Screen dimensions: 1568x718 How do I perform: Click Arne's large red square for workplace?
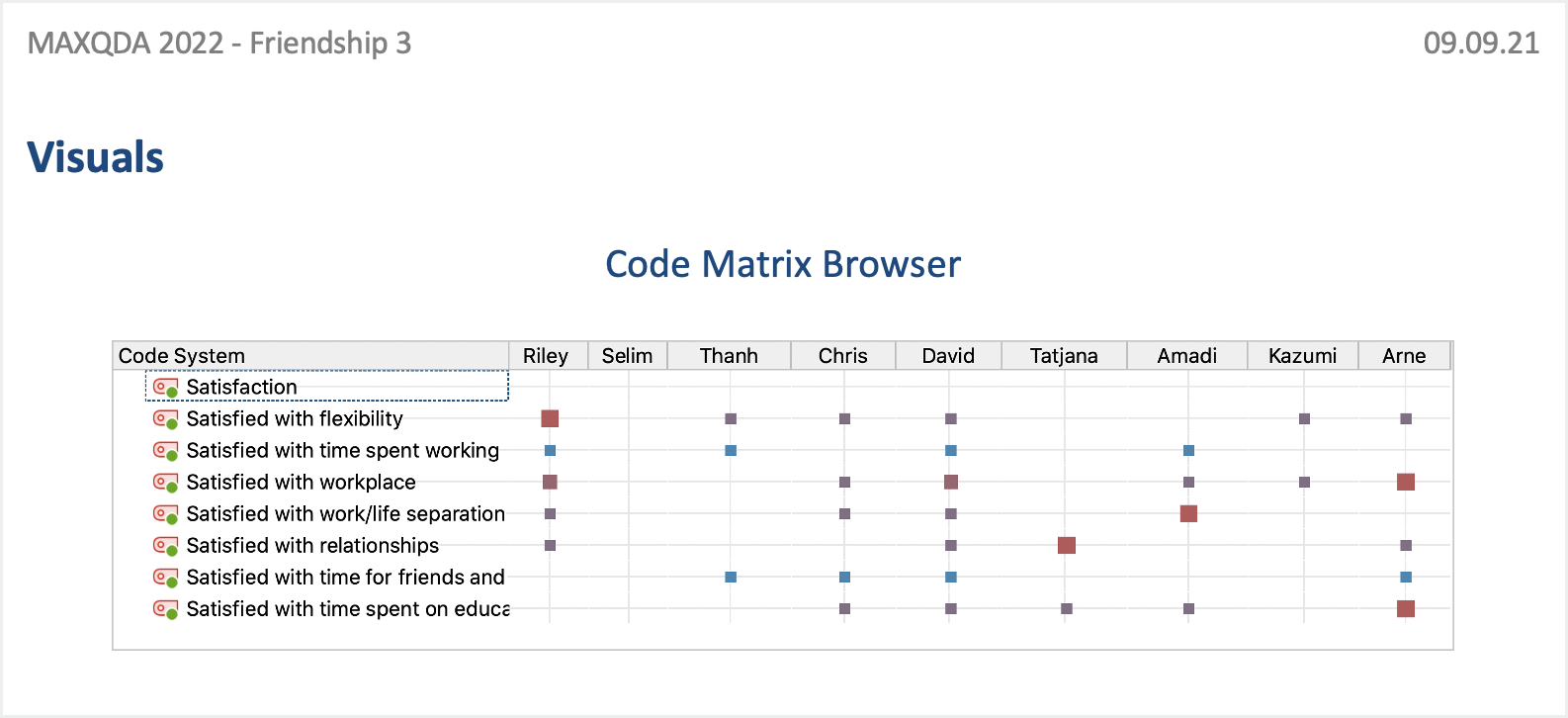pyautogui.click(x=1406, y=482)
